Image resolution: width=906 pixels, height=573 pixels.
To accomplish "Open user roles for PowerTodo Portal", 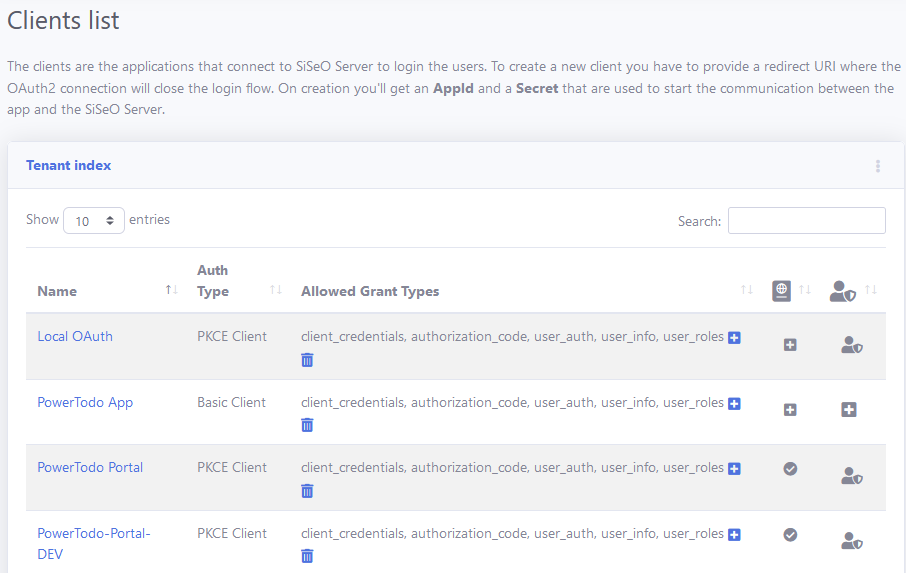I will pyautogui.click(x=851, y=476).
